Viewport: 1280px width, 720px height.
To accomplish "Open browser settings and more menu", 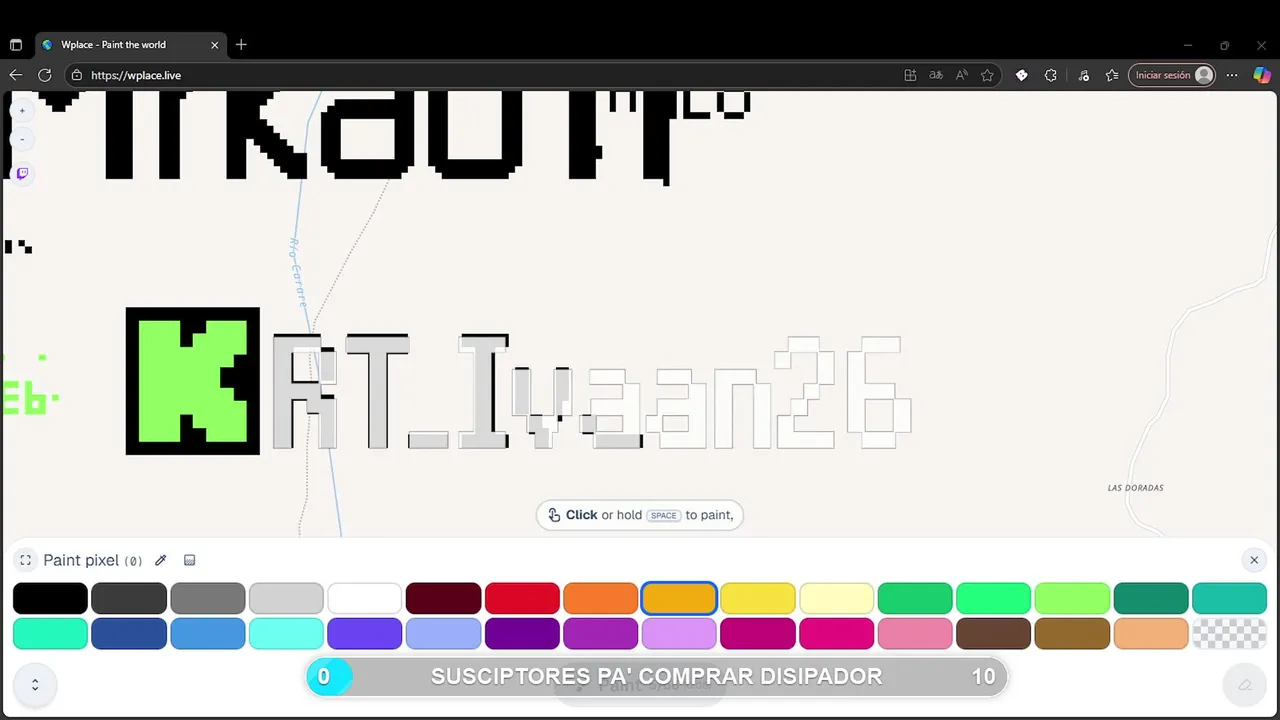I will point(1232,75).
